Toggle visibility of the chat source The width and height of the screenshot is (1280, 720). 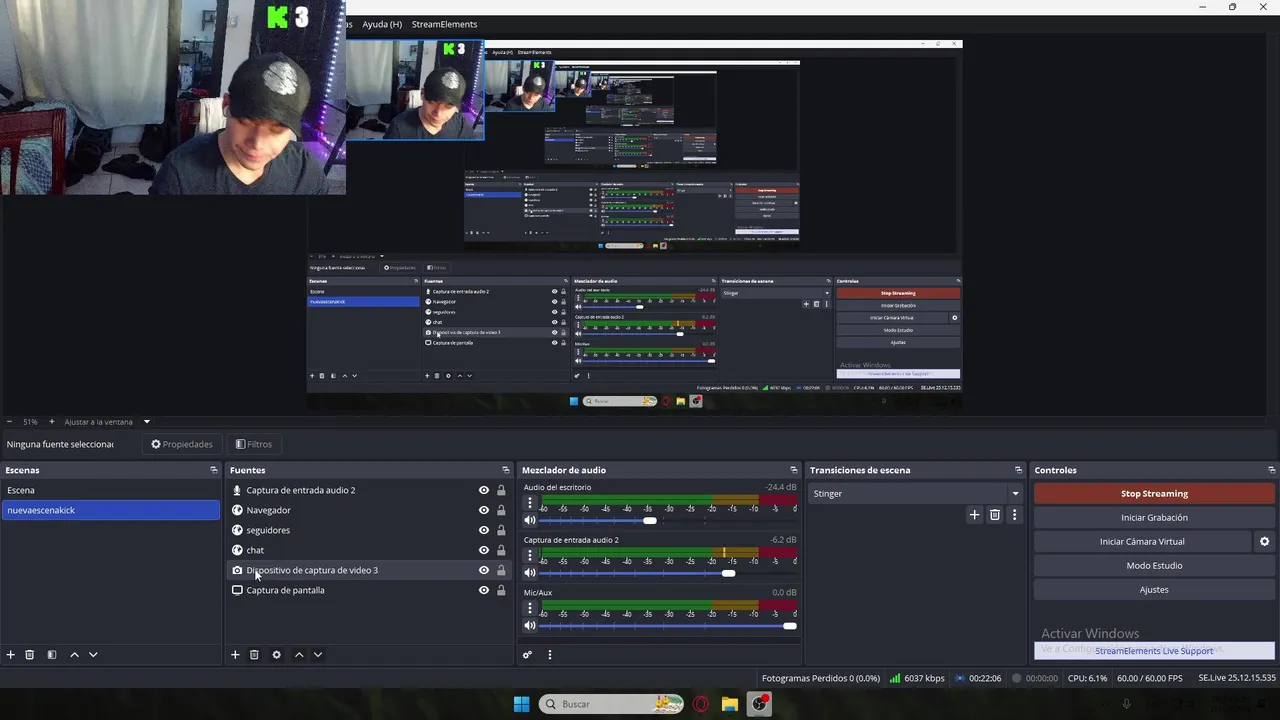[x=484, y=550]
